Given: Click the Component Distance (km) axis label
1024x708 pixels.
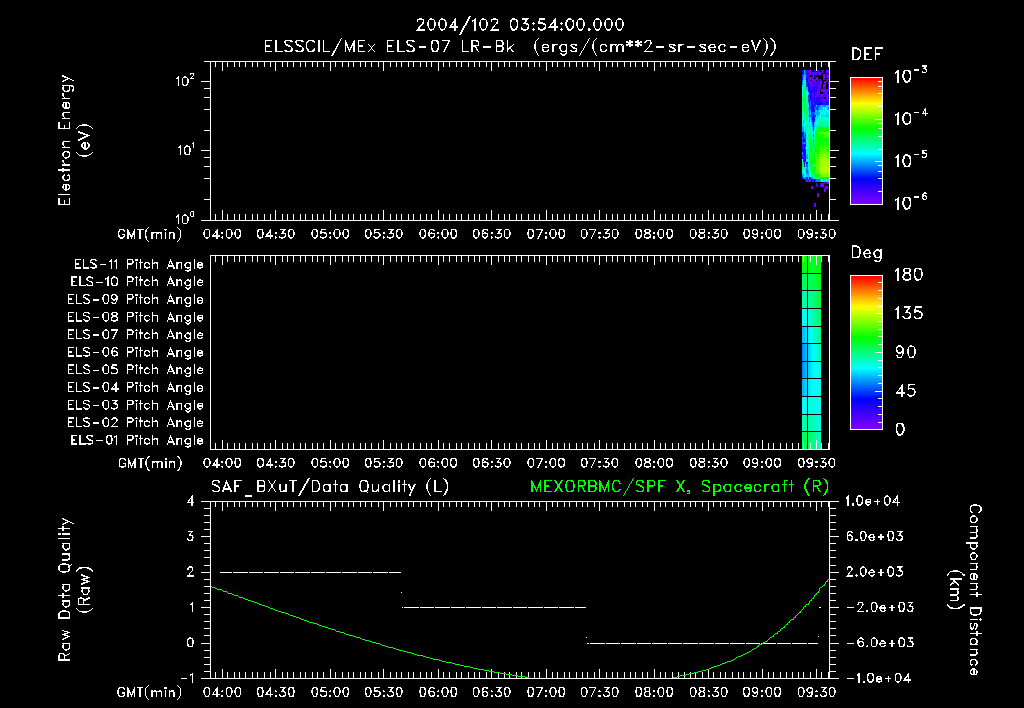Looking at the screenshot, I should (965, 590).
